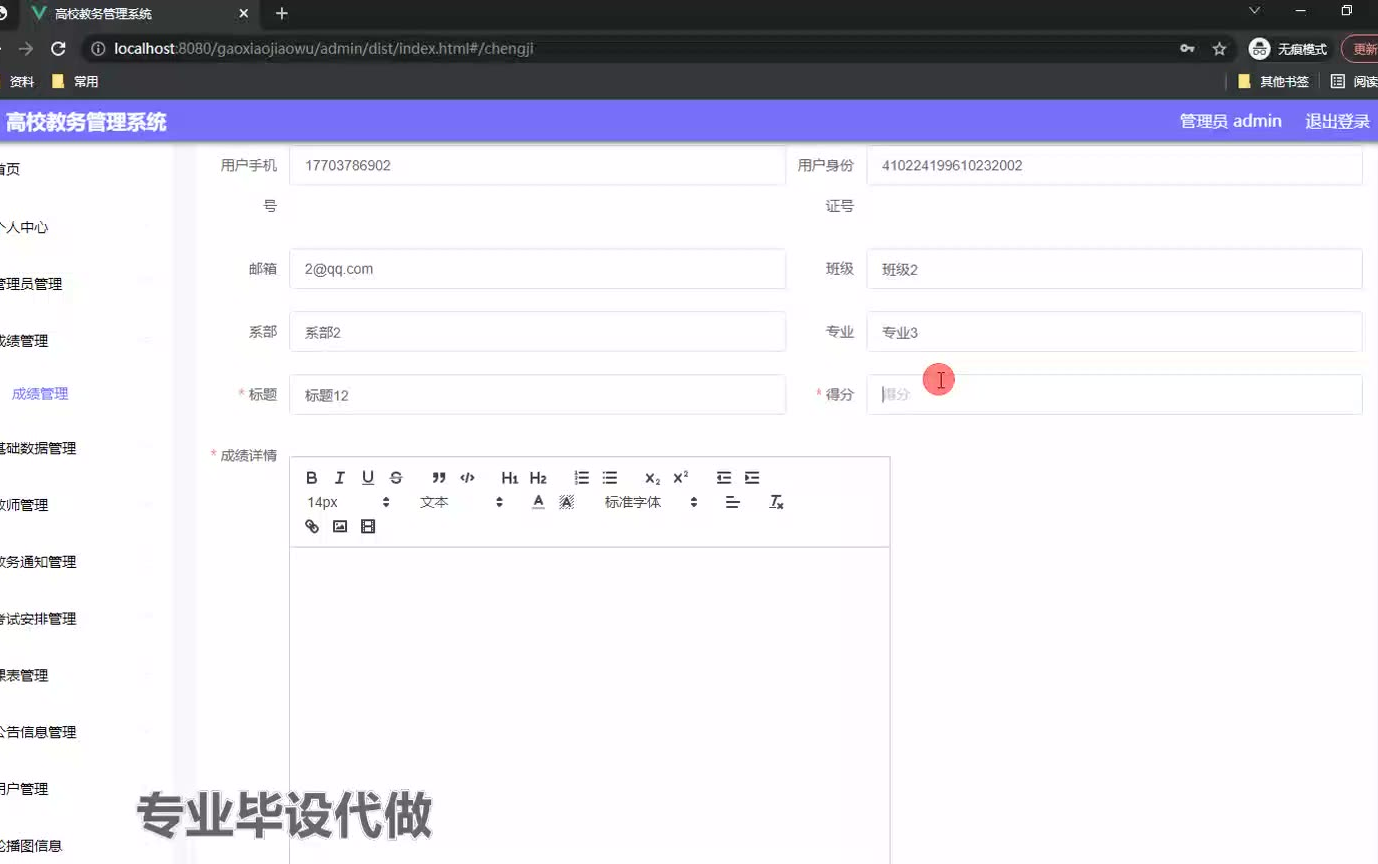The height and width of the screenshot is (864, 1378).
Task: Click the 用户身份证号 field
Action: pyautogui.click(x=1114, y=166)
